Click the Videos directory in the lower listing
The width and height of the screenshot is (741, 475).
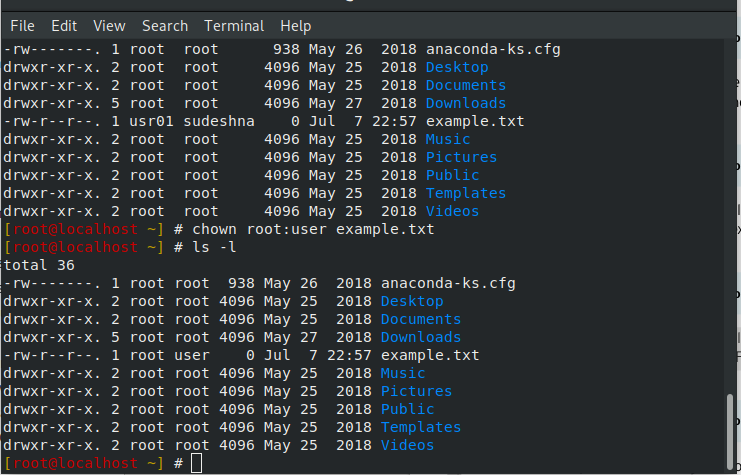pos(407,445)
